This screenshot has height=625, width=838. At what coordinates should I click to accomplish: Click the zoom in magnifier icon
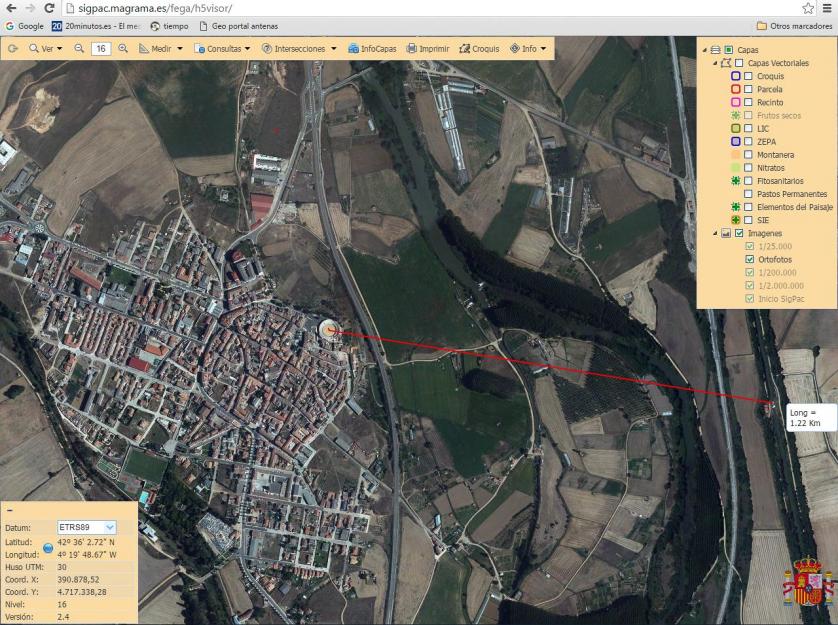tap(123, 48)
